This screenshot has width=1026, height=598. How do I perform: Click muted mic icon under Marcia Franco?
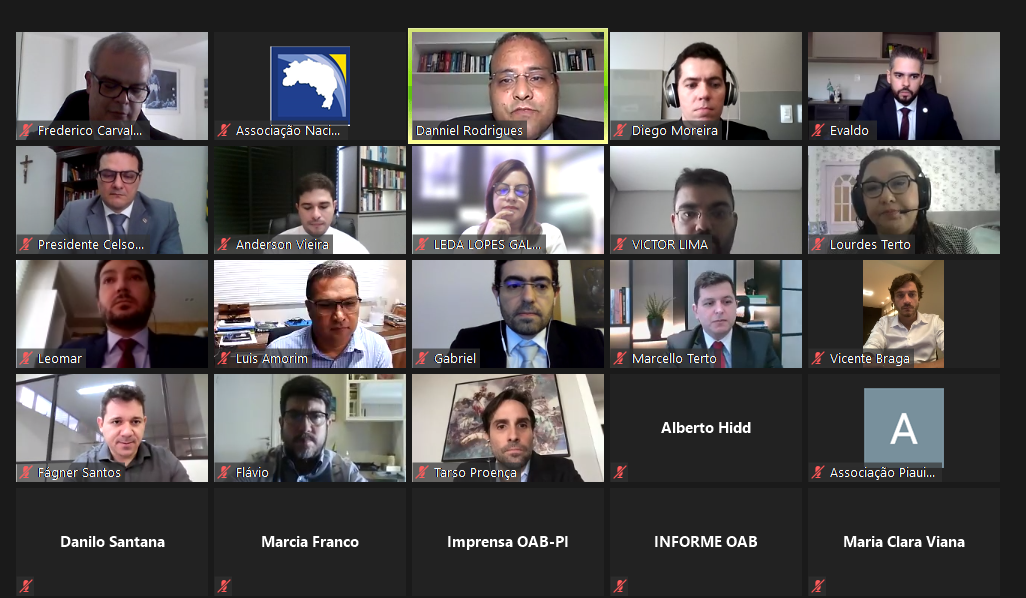click(224, 586)
